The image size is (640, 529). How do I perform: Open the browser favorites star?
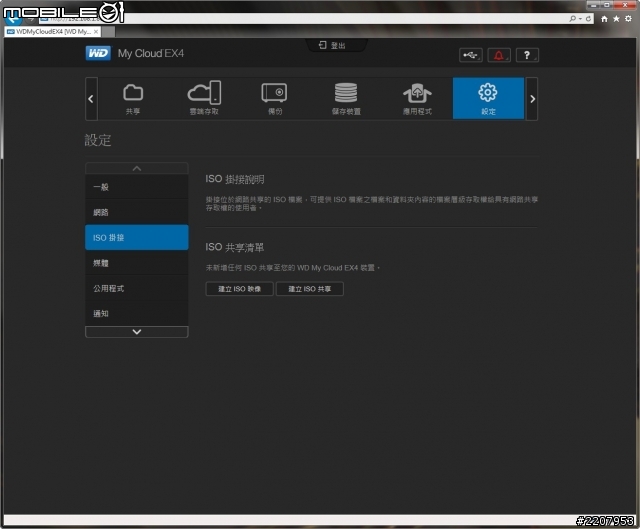click(616, 19)
